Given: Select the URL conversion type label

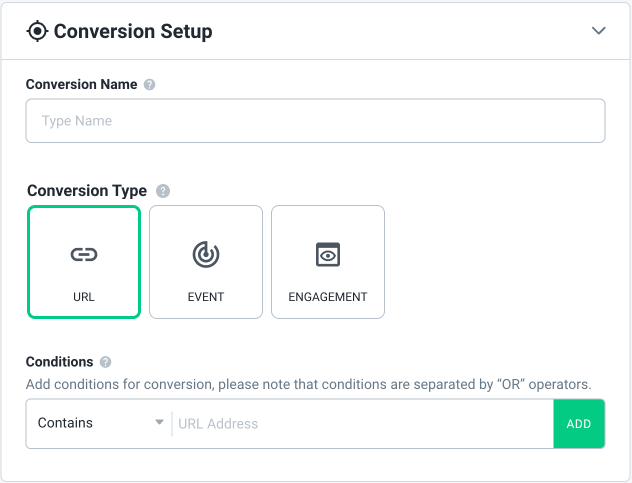Looking at the screenshot, I should pos(83,297).
